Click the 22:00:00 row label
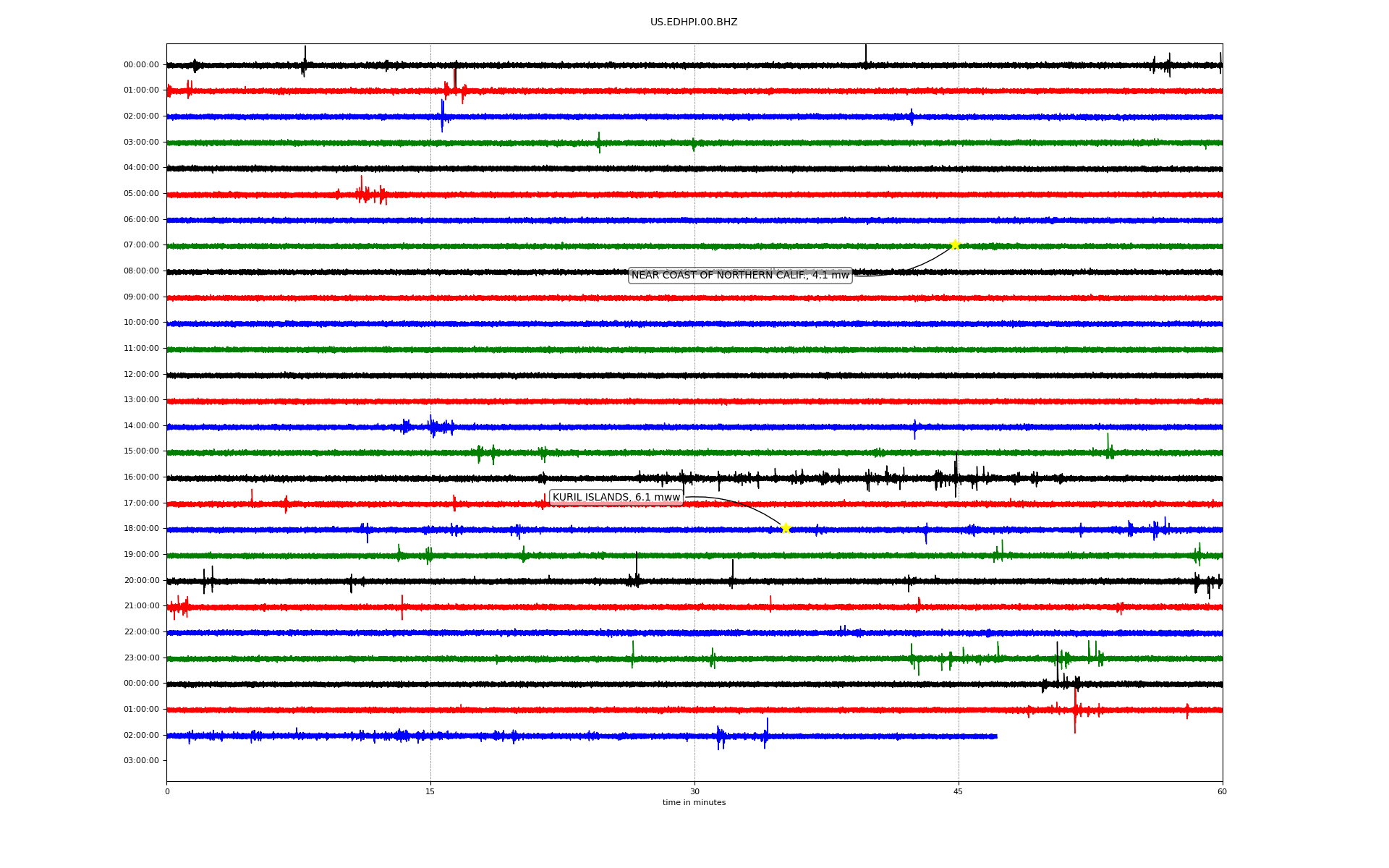The width and height of the screenshot is (1389, 868). click(141, 632)
